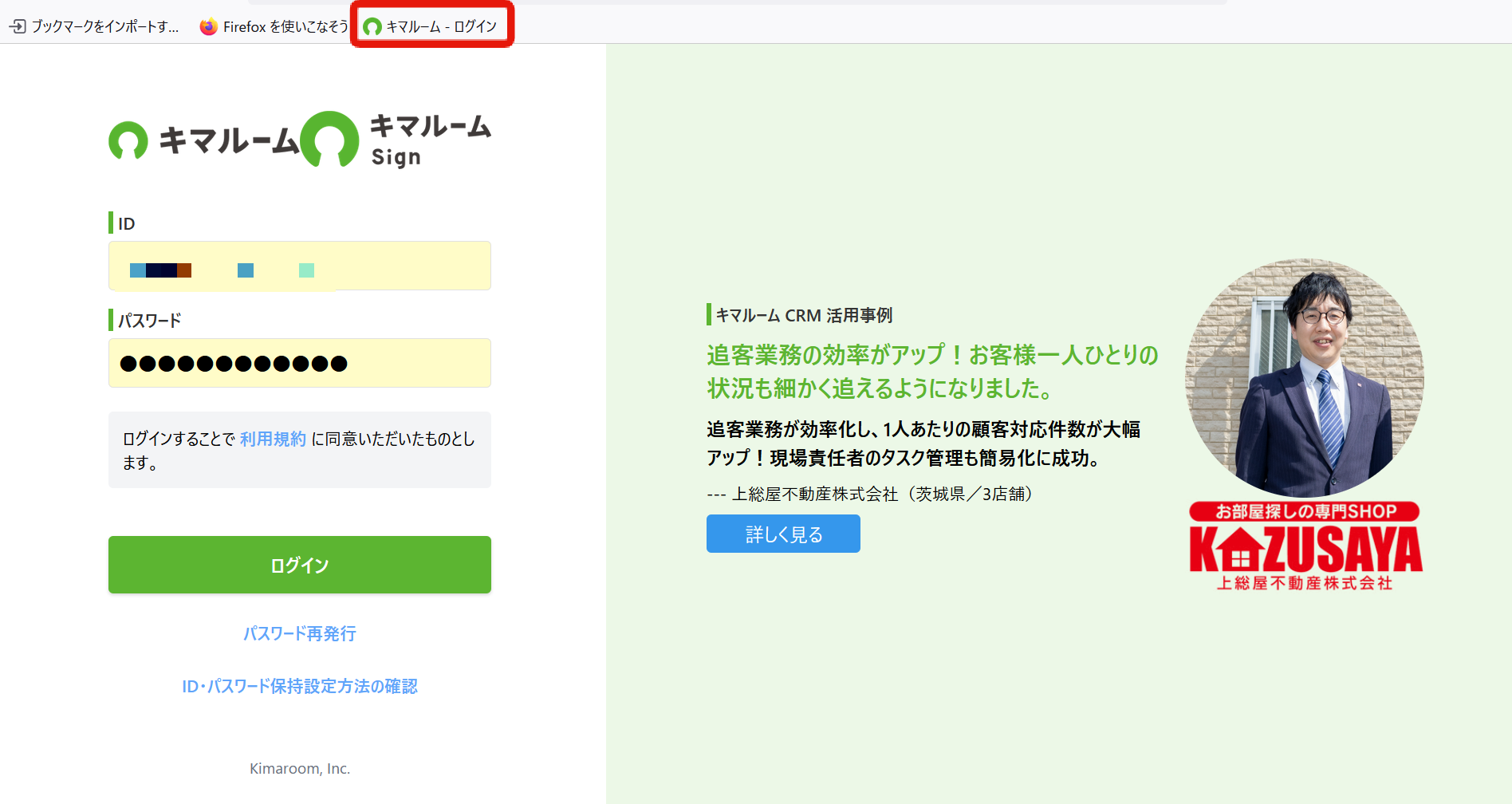Image resolution: width=1512 pixels, height=804 pixels.
Task: Click the green ログイン button
Action: click(300, 565)
